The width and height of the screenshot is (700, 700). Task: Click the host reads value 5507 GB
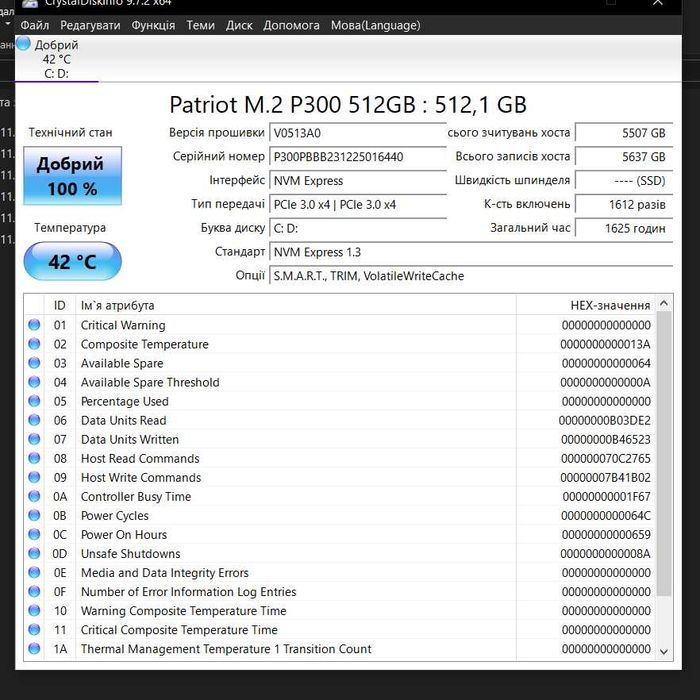coord(624,133)
